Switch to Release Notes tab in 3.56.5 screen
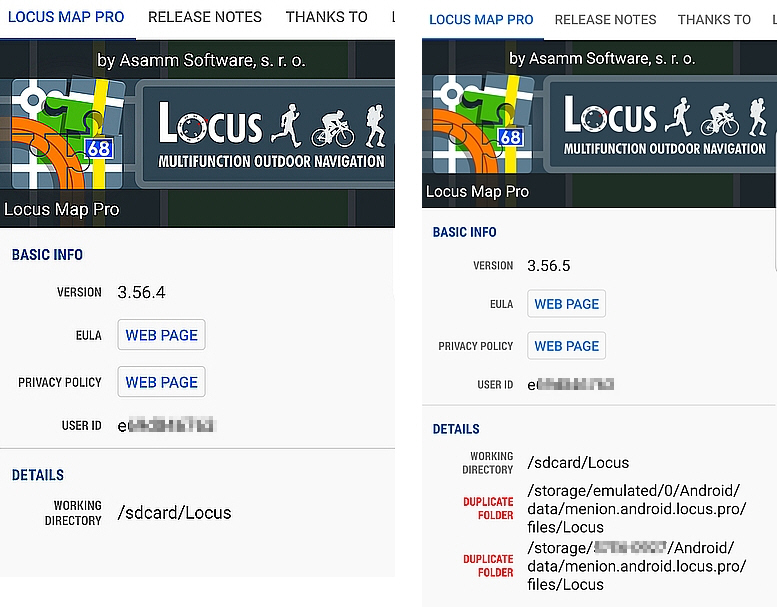The width and height of the screenshot is (778, 607). [x=605, y=19]
